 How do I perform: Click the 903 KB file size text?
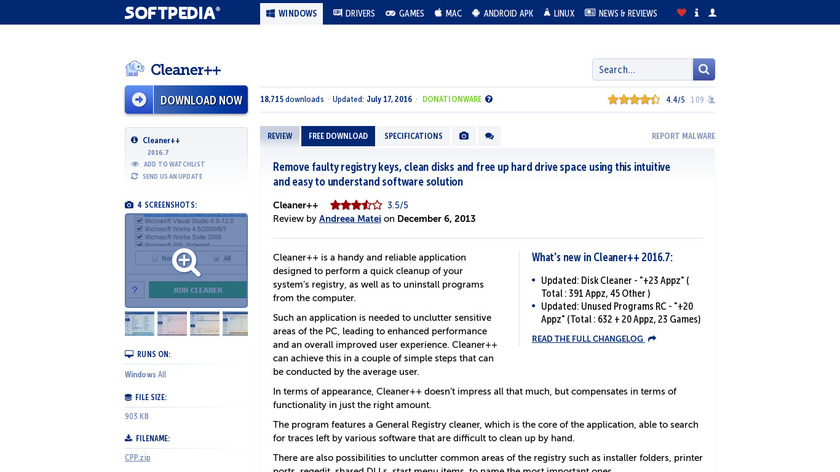coord(137,416)
